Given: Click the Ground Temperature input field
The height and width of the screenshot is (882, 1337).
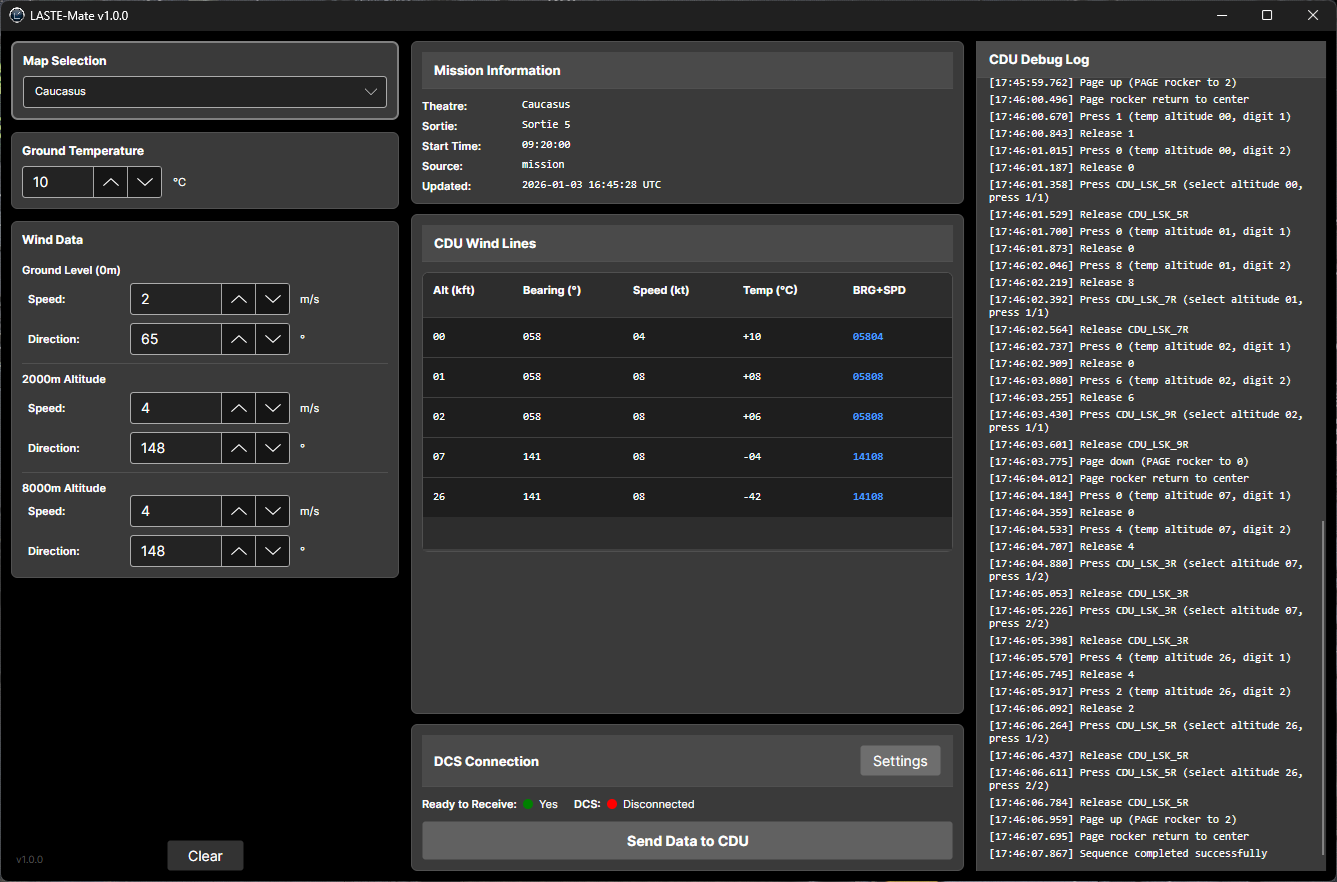Looking at the screenshot, I should click(x=58, y=182).
